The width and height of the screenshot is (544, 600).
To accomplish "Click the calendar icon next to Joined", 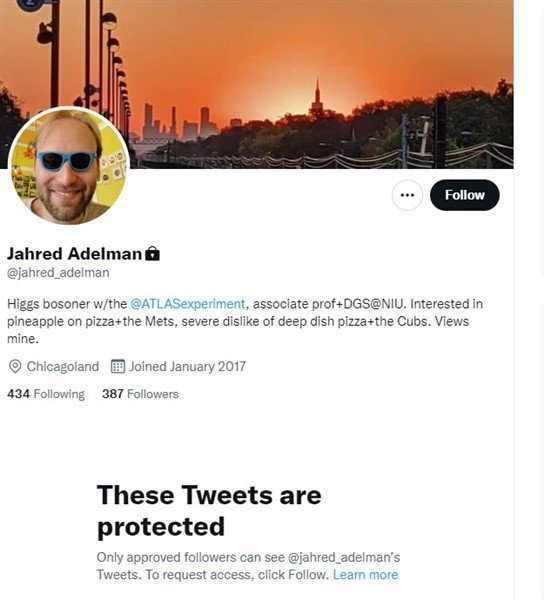I will click(x=118, y=367).
